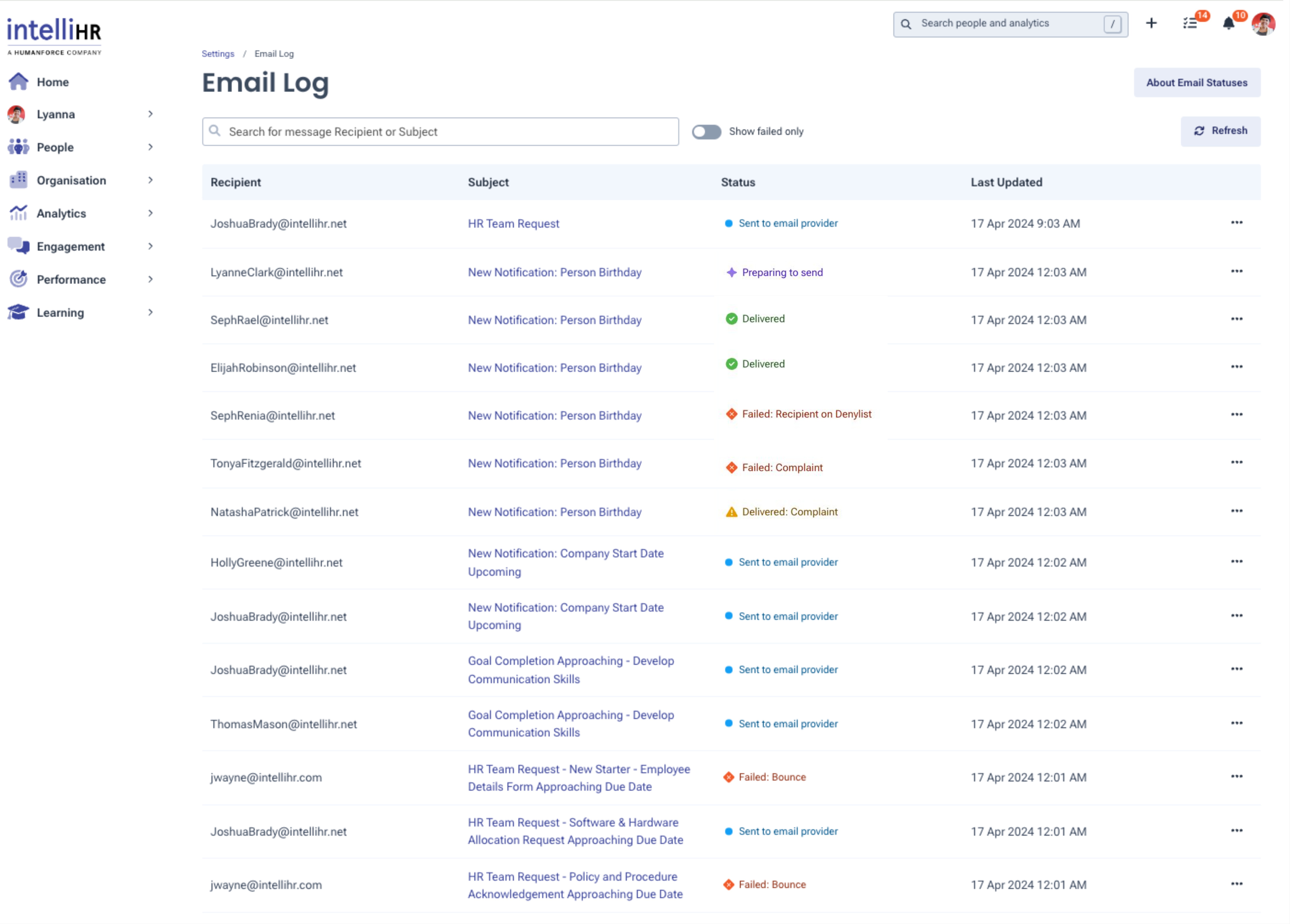The width and height of the screenshot is (1290, 924).
Task: Open the Settings breadcrumb link
Action: [x=218, y=53]
